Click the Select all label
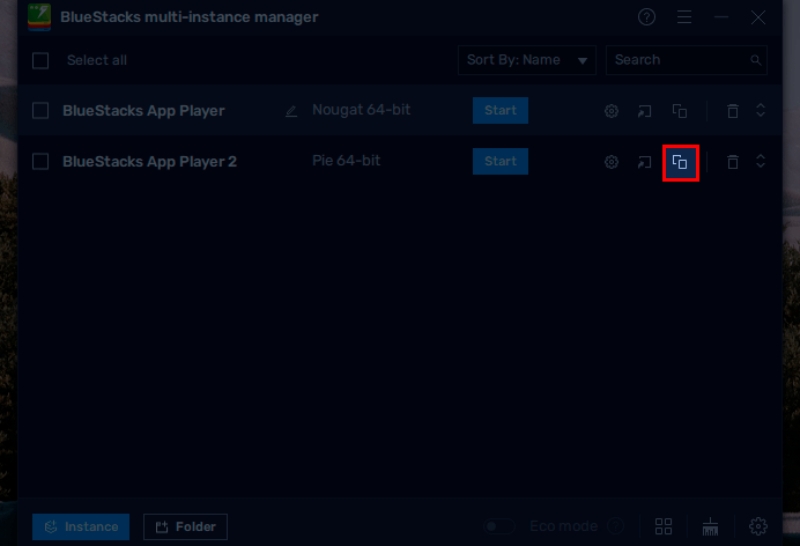 97,60
